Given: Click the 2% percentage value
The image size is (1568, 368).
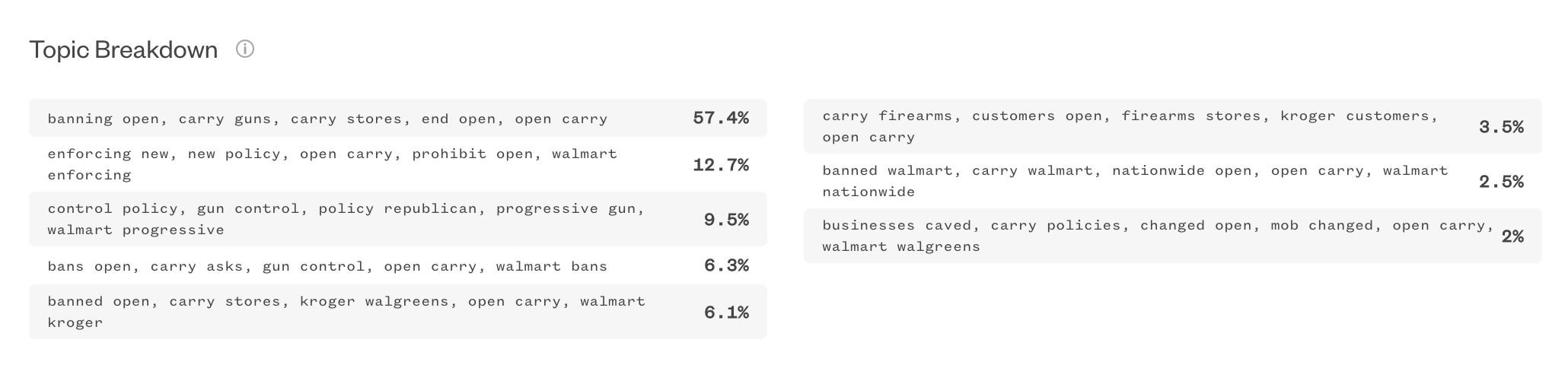Looking at the screenshot, I should 1512,236.
